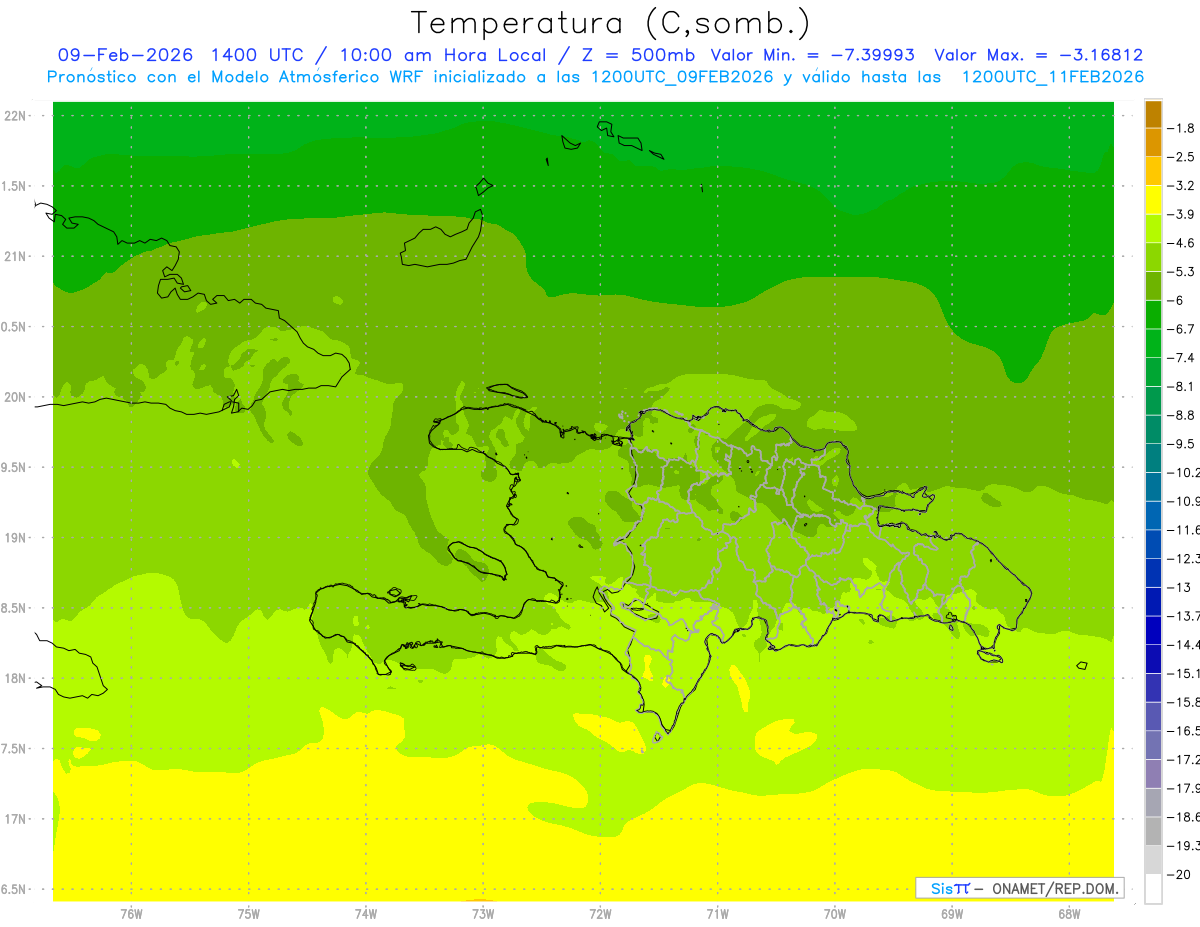Click the yellow legend swatch between -3.2 and -3.9
The width and height of the screenshot is (1200, 927).
pyautogui.click(x=1153, y=200)
